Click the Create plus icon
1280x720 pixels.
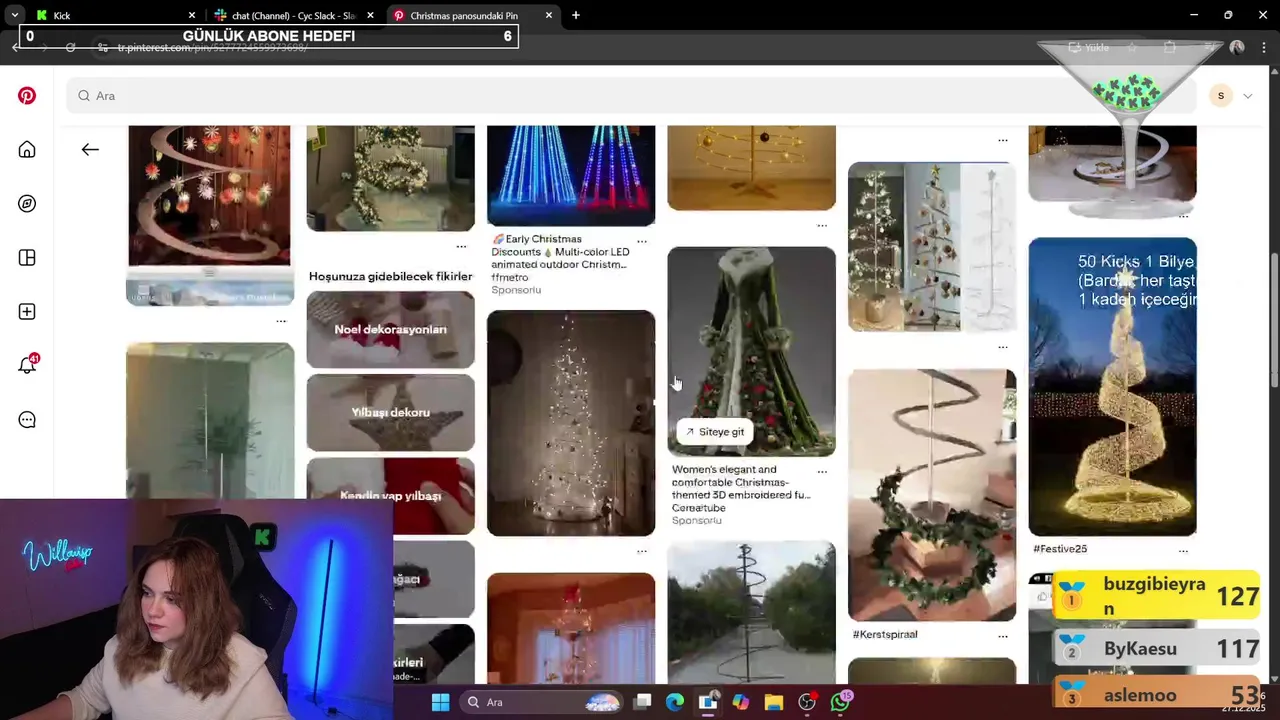(27, 312)
